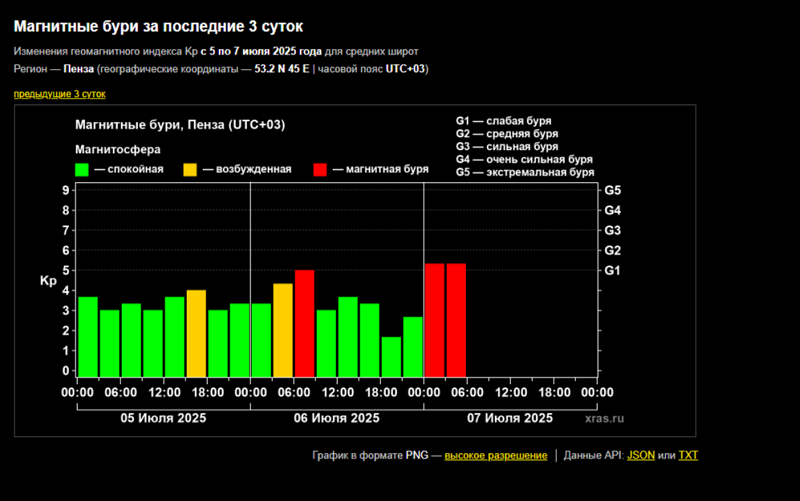
Task: Open the 'высокое разрешение' PNG link
Action: pos(495,455)
